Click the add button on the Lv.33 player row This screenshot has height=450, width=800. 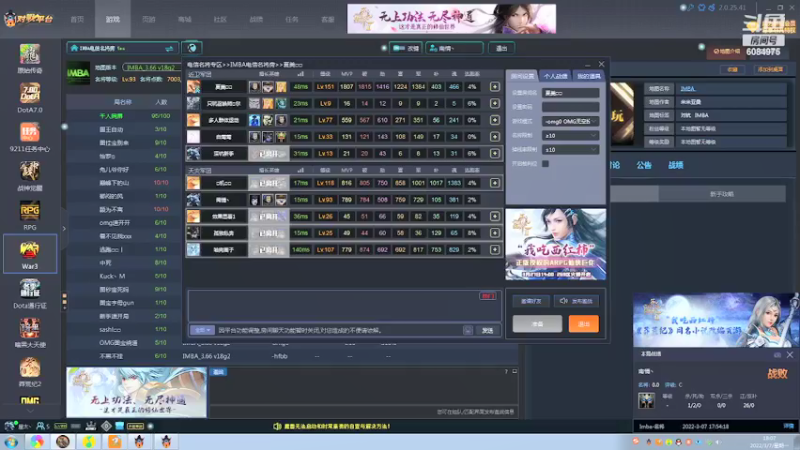click(494, 137)
